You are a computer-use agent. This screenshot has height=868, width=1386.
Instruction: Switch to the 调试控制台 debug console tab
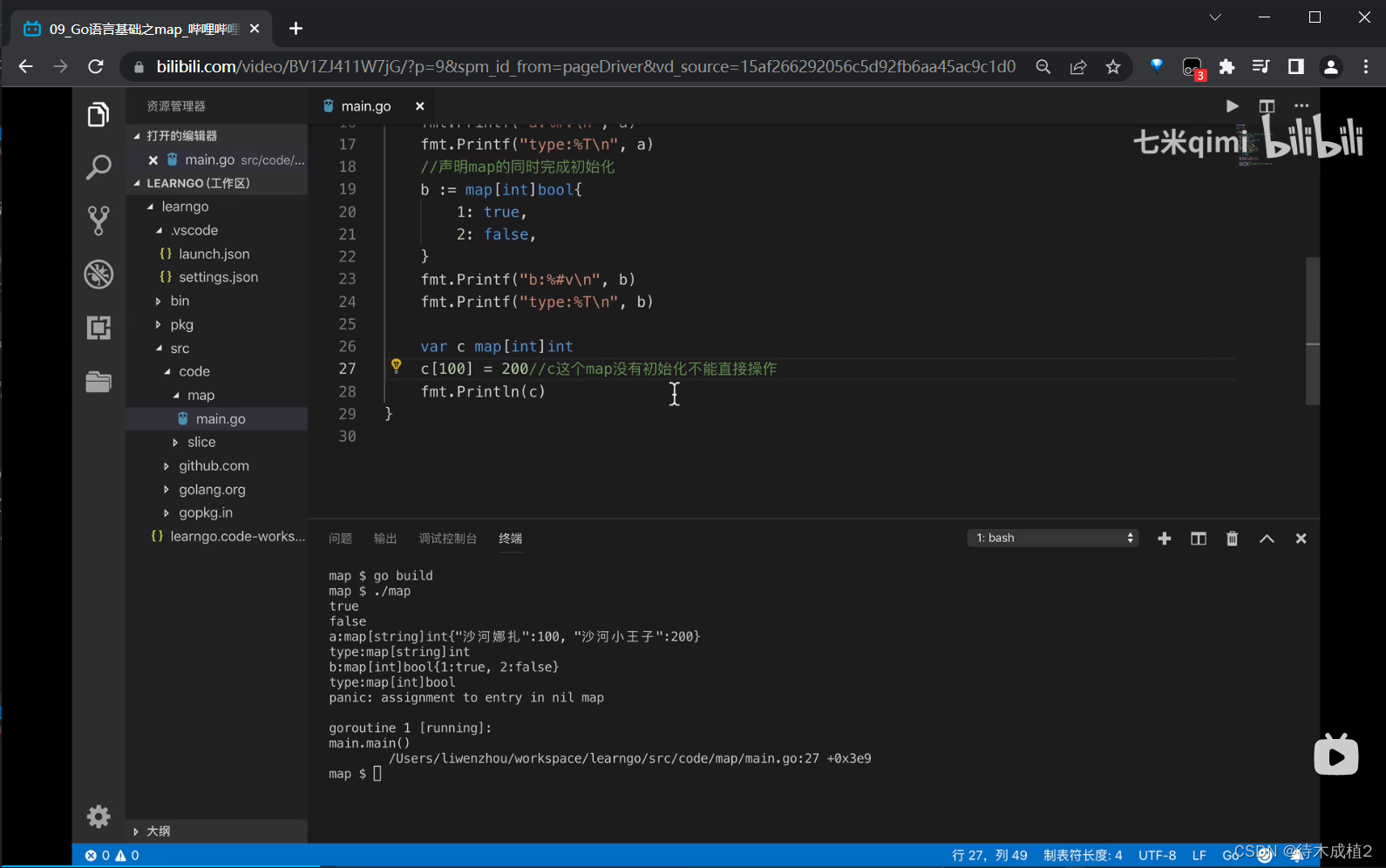pos(448,539)
